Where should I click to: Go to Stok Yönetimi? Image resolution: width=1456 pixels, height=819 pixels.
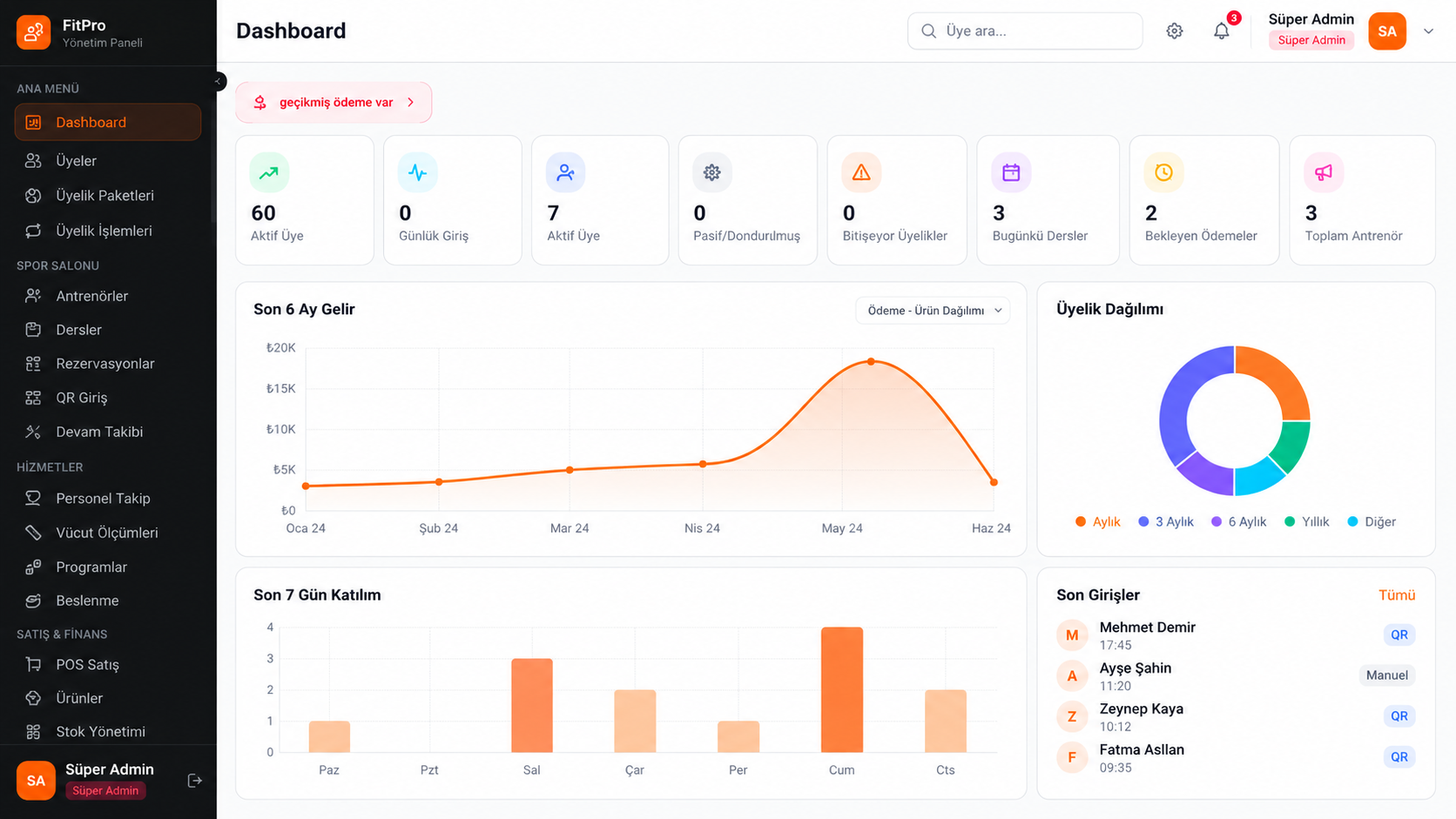coord(108,732)
